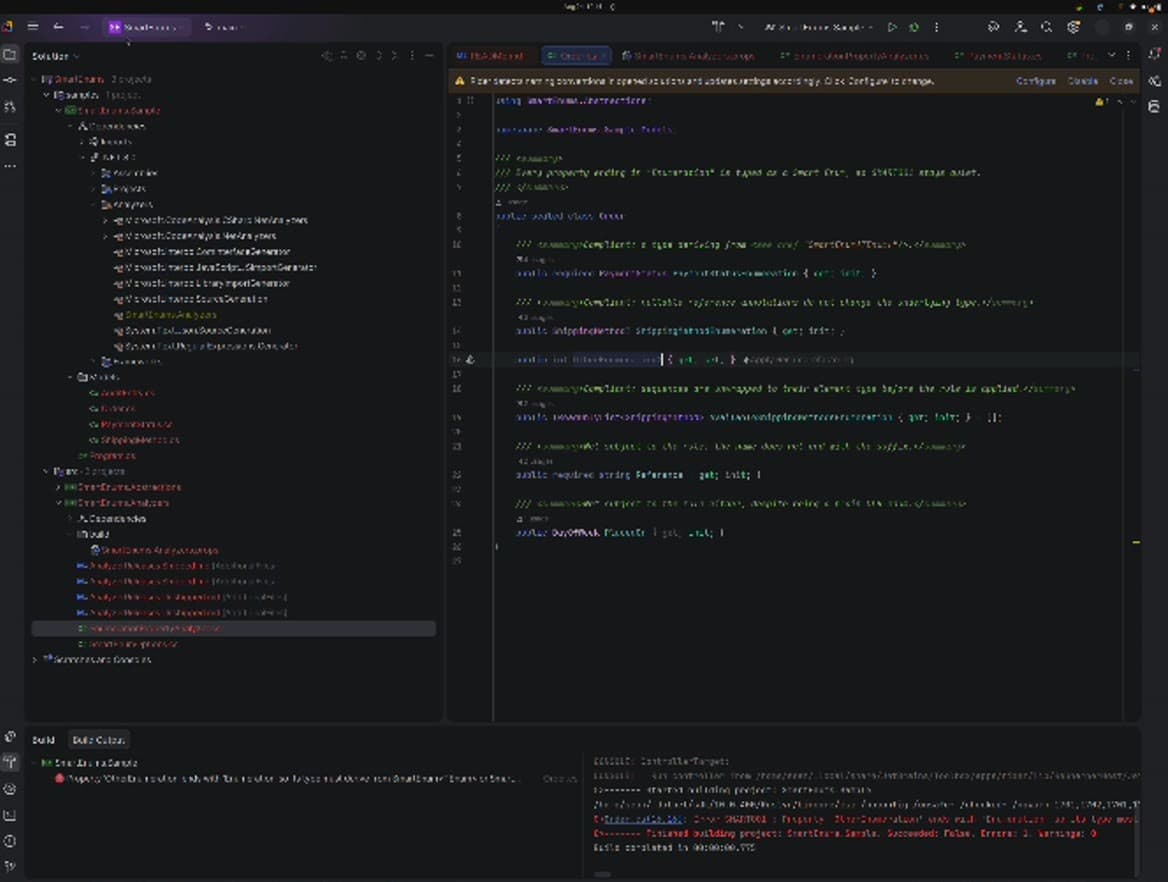This screenshot has width=1168, height=882.
Task: Open SmartEnums.Analyzers.props tab
Action: [689, 56]
